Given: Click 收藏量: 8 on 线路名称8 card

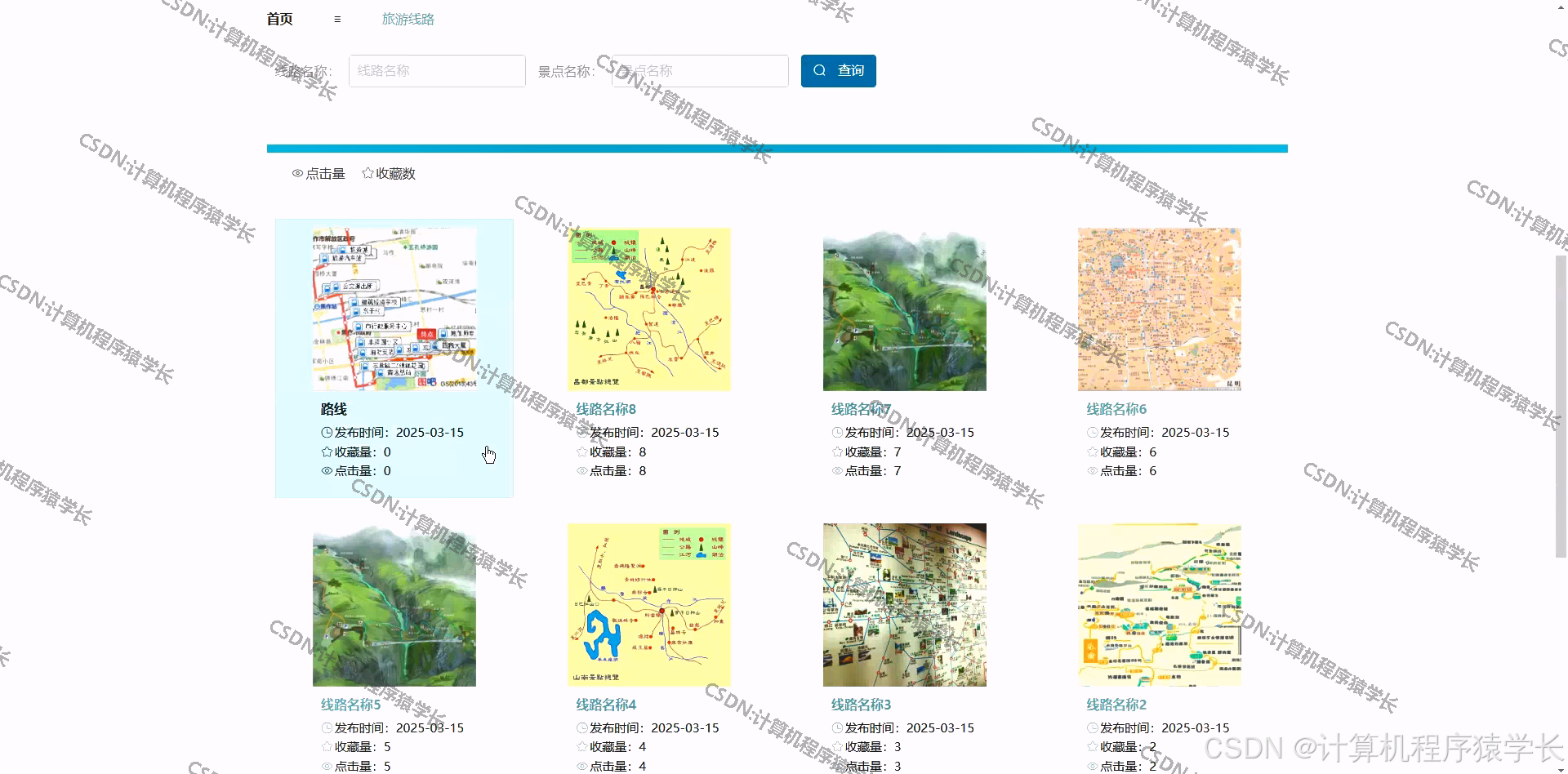Looking at the screenshot, I should coord(612,451).
